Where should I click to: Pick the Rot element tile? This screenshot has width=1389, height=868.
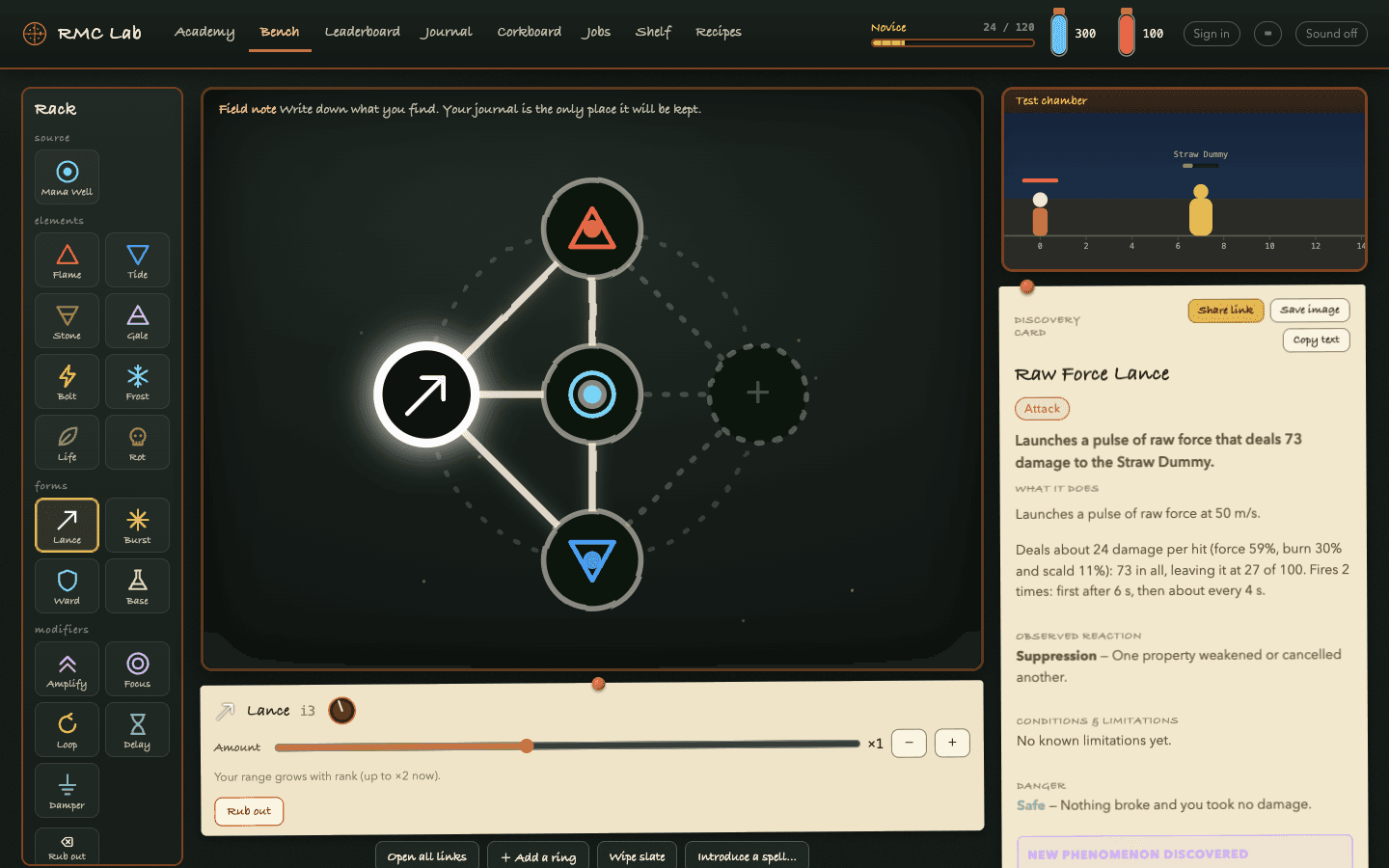(x=137, y=442)
